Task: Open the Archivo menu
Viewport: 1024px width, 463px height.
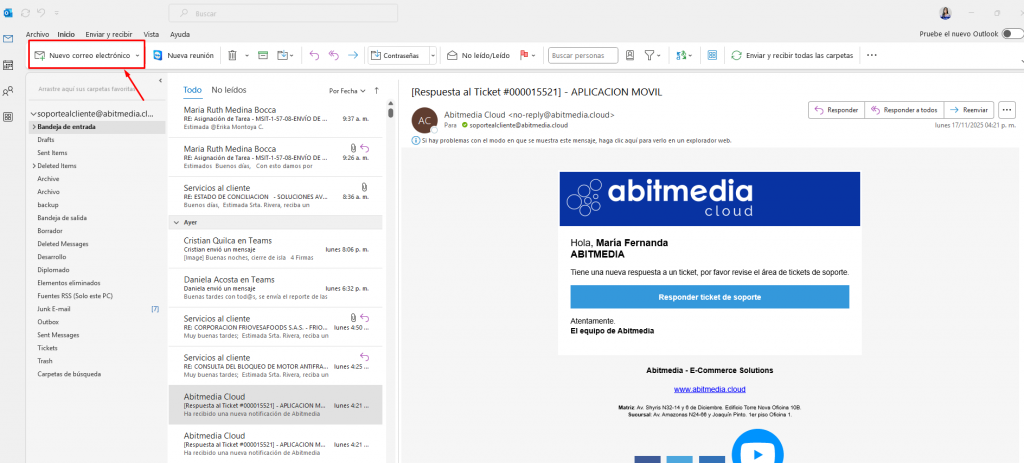Action: tap(37, 34)
